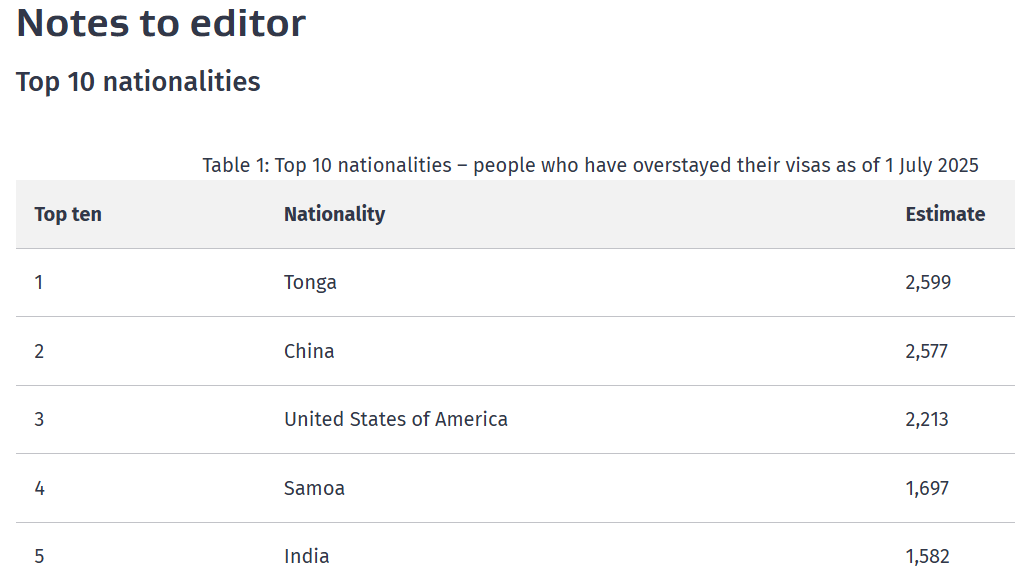Click the "Top ten" column header
The image size is (1015, 586).
[68, 214]
